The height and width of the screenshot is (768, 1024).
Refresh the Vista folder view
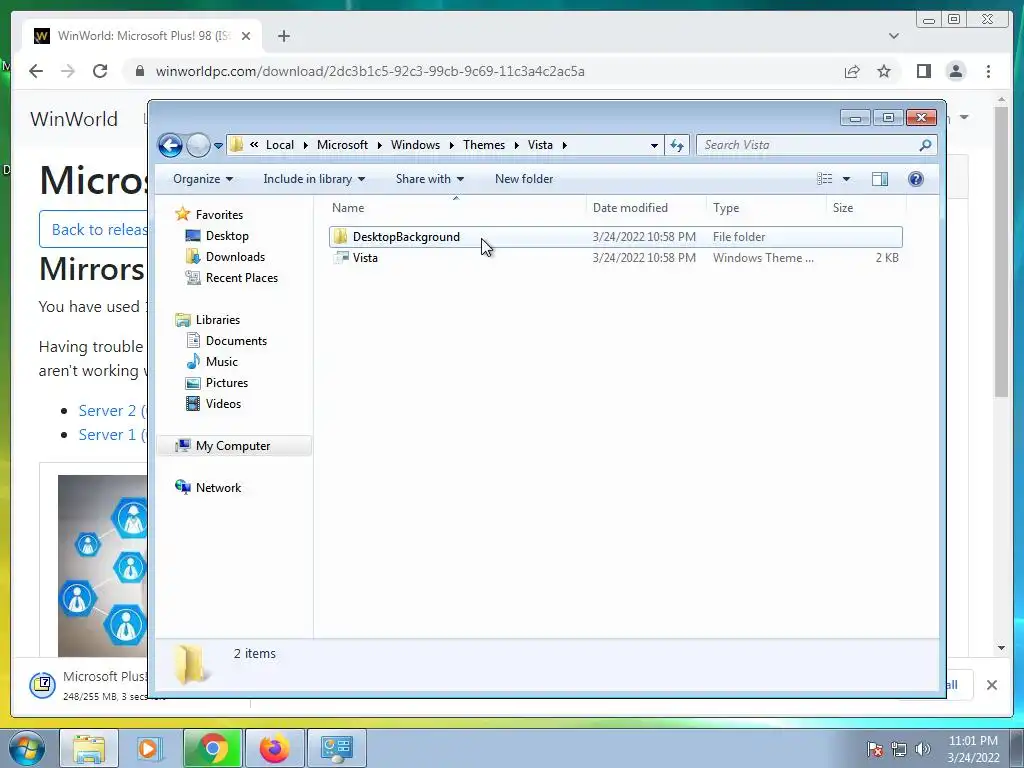coord(677,145)
